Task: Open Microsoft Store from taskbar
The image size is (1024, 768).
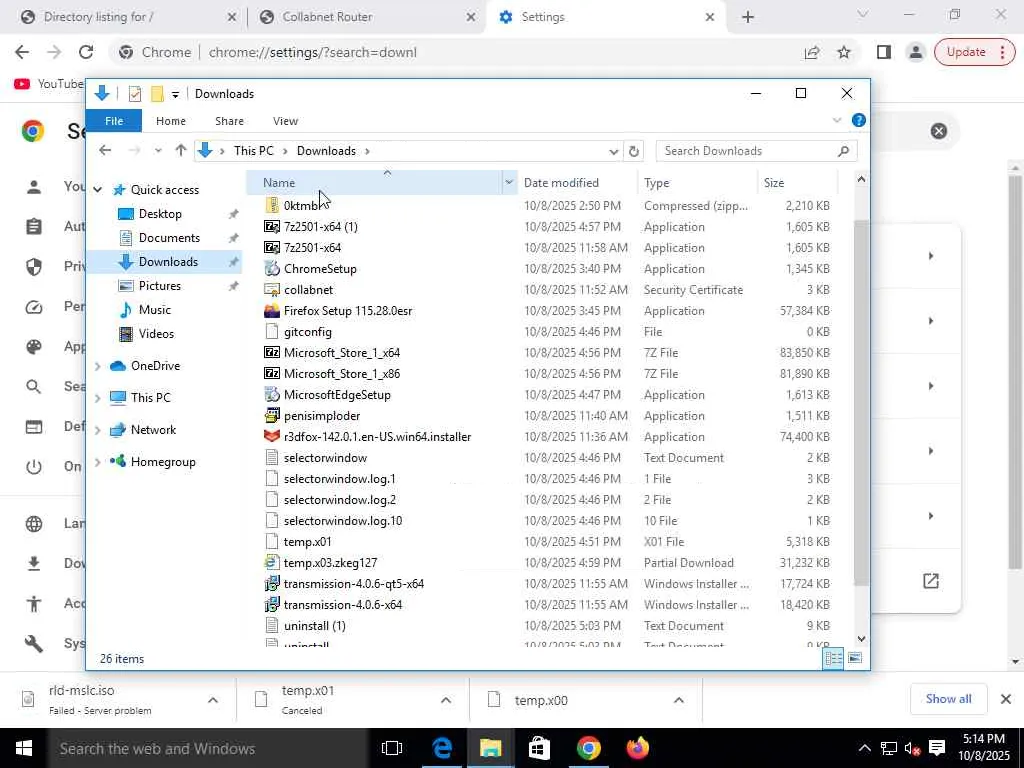Action: point(539,748)
